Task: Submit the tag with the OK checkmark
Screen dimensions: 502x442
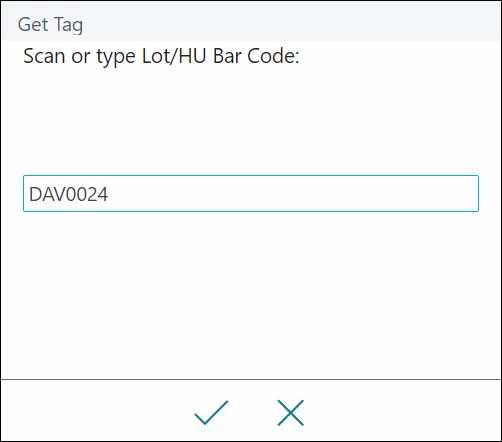Action: (x=211, y=413)
